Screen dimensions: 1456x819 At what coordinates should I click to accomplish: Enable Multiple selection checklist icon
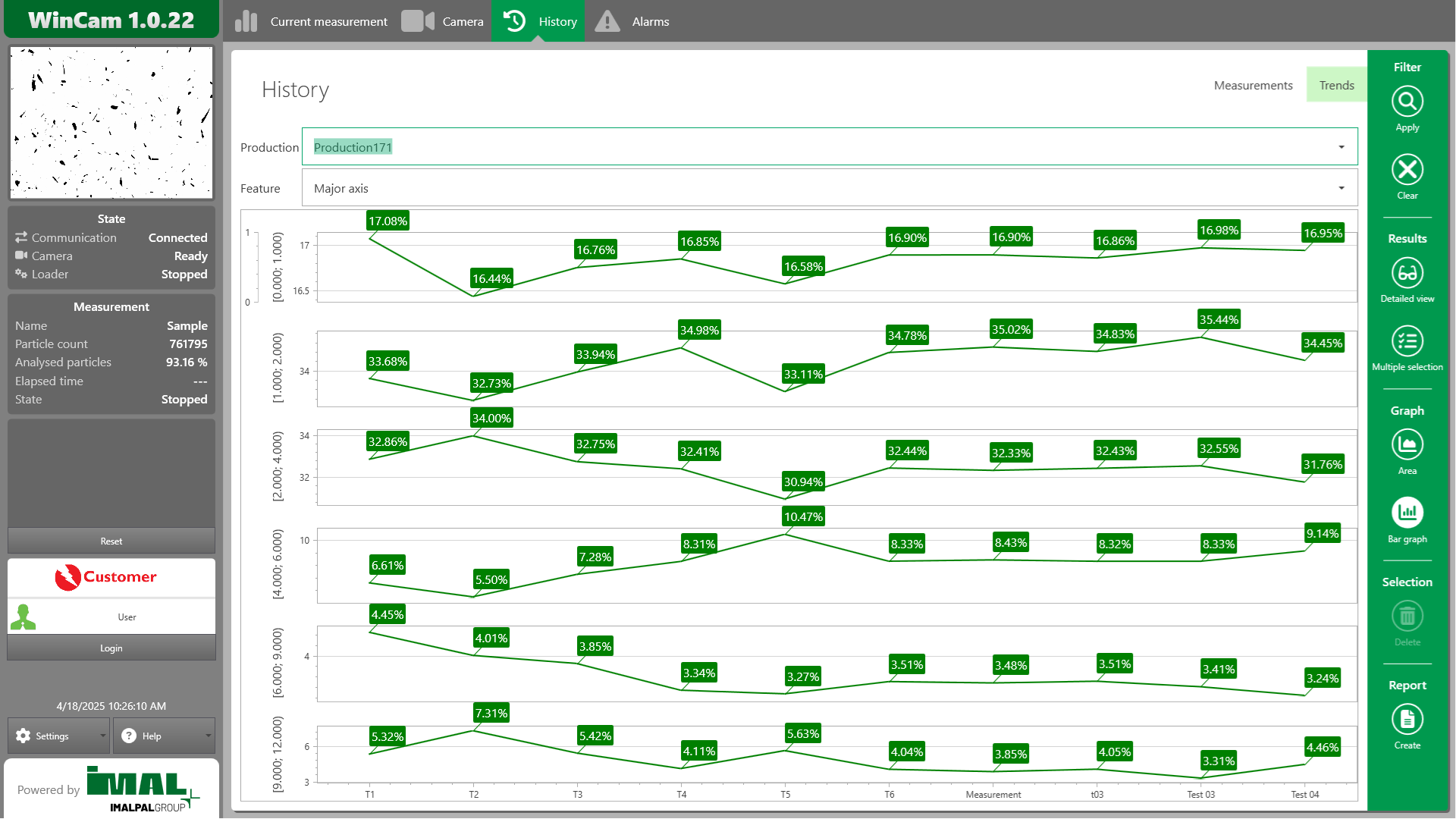click(x=1407, y=341)
